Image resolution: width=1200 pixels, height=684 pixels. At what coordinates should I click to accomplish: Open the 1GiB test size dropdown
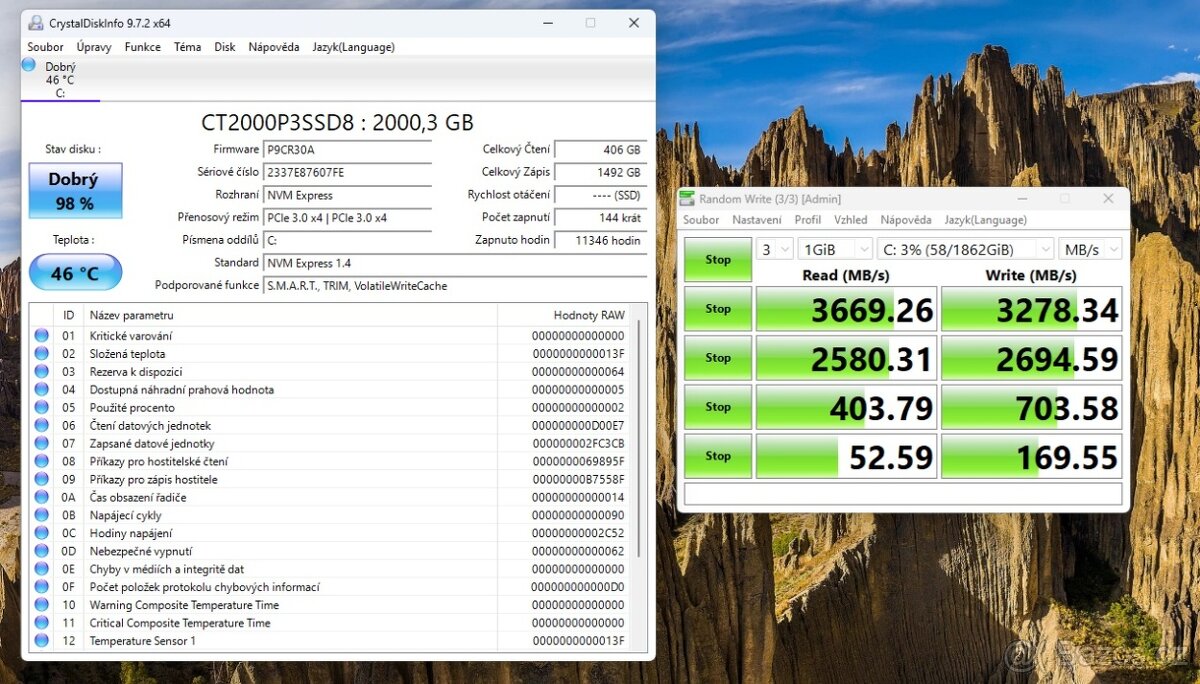click(x=835, y=248)
